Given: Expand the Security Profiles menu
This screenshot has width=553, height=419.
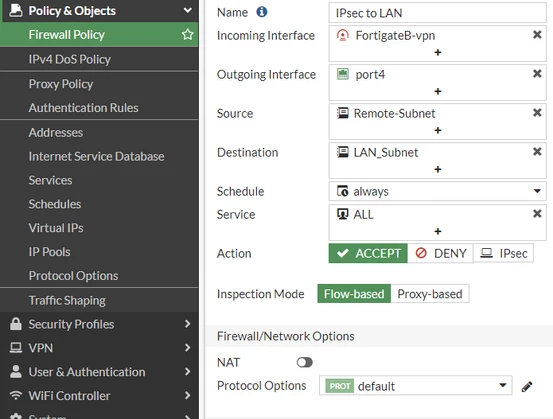Looking at the screenshot, I should [188, 324].
